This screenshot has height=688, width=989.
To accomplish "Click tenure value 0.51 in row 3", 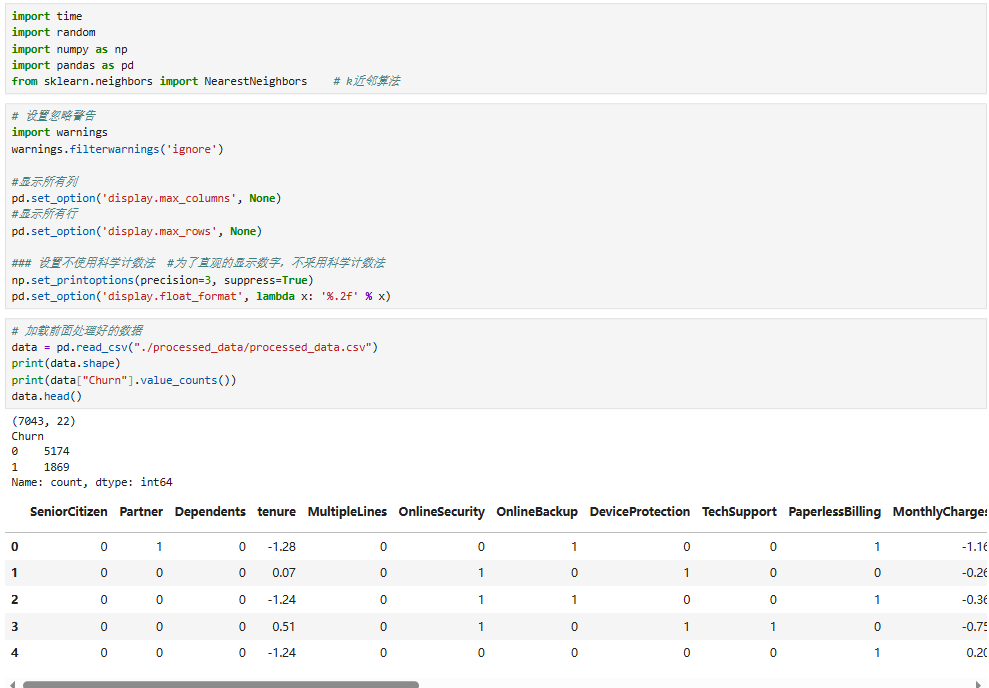I will point(284,627).
